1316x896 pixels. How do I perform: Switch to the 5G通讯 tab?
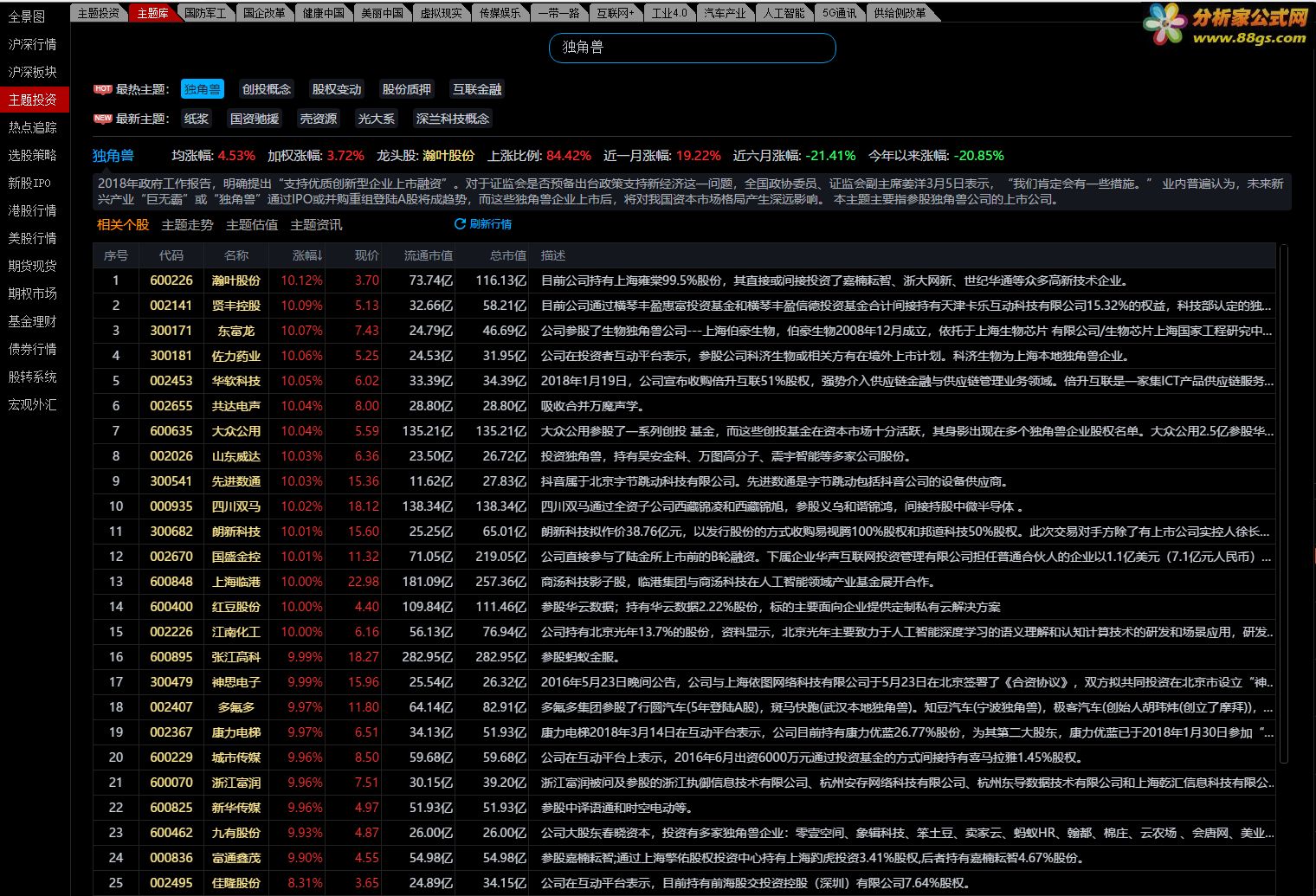pyautogui.click(x=839, y=13)
